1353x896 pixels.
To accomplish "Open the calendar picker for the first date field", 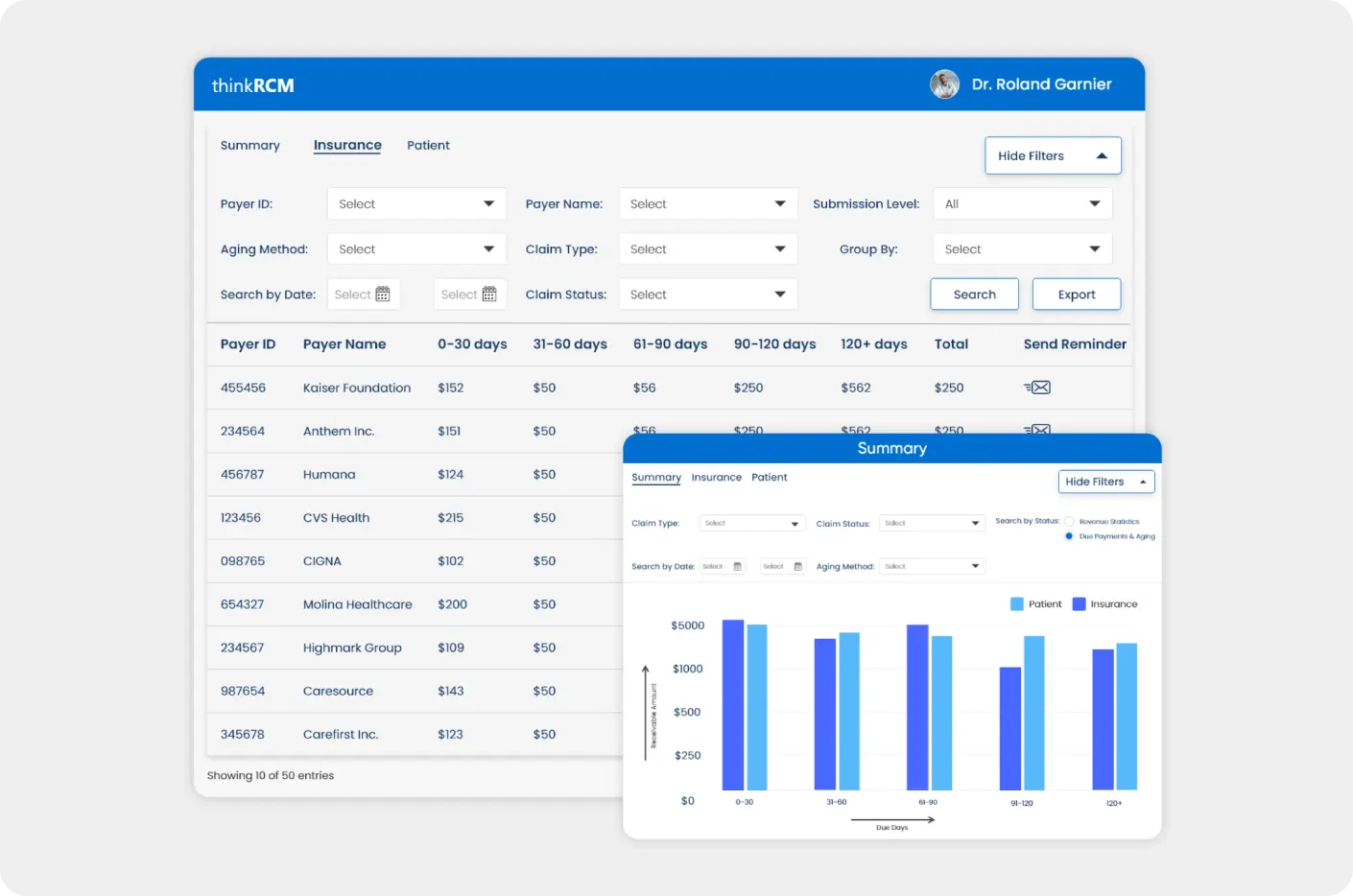I will [x=384, y=294].
